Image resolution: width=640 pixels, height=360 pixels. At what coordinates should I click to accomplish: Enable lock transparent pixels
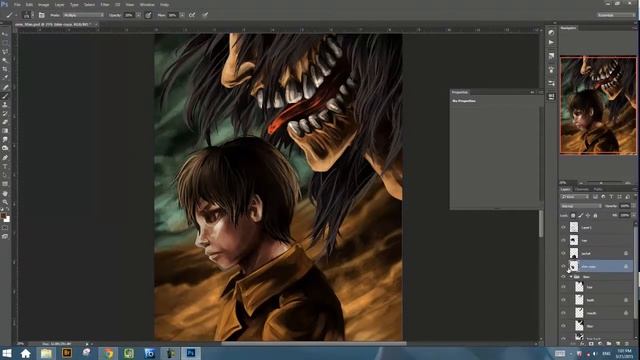[x=573, y=216]
